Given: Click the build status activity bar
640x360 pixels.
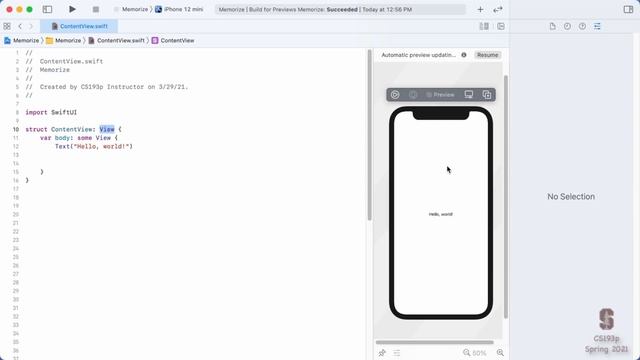Looking at the screenshot, I should point(340,9).
